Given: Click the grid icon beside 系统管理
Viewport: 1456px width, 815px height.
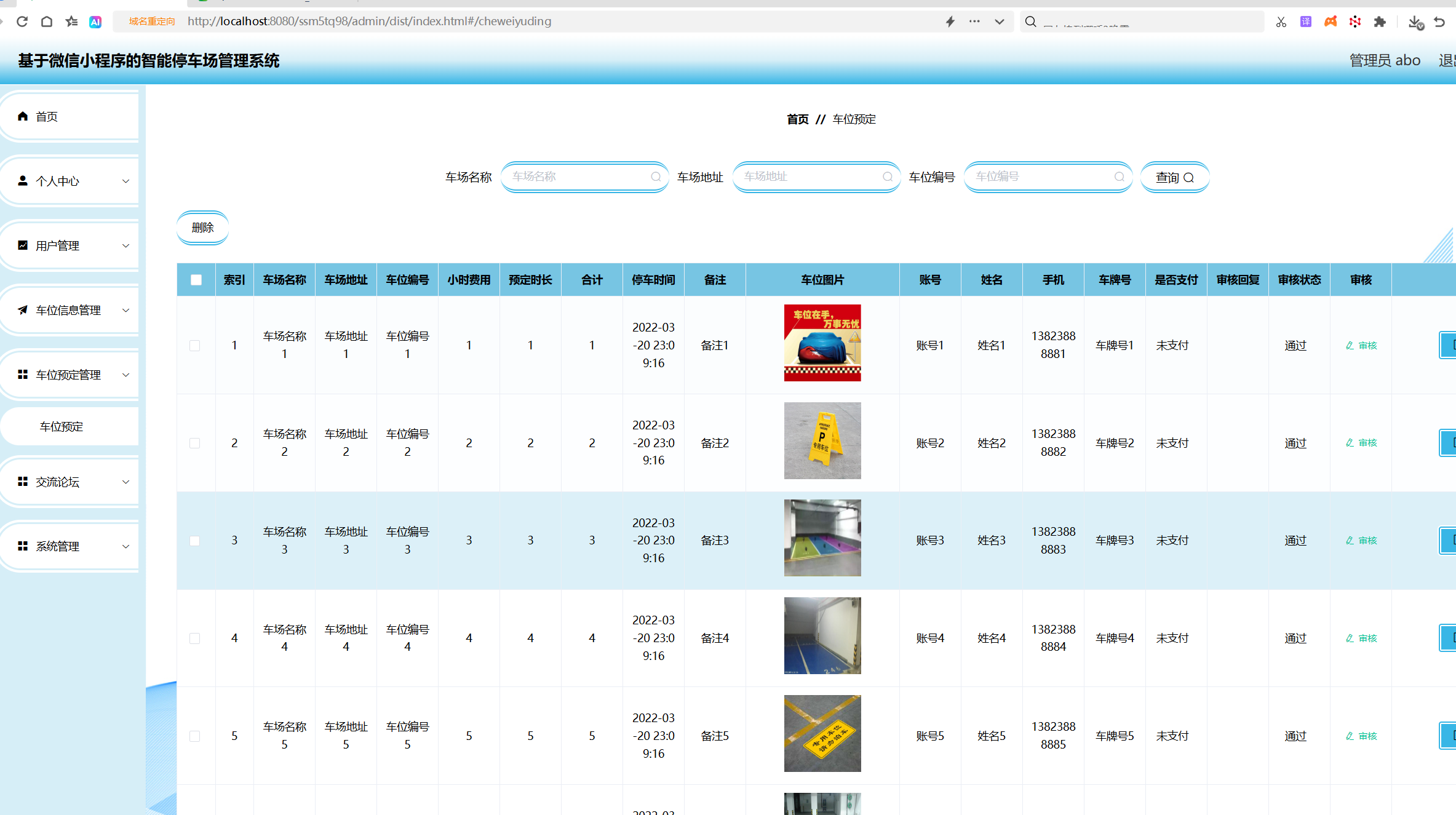Looking at the screenshot, I should point(23,546).
